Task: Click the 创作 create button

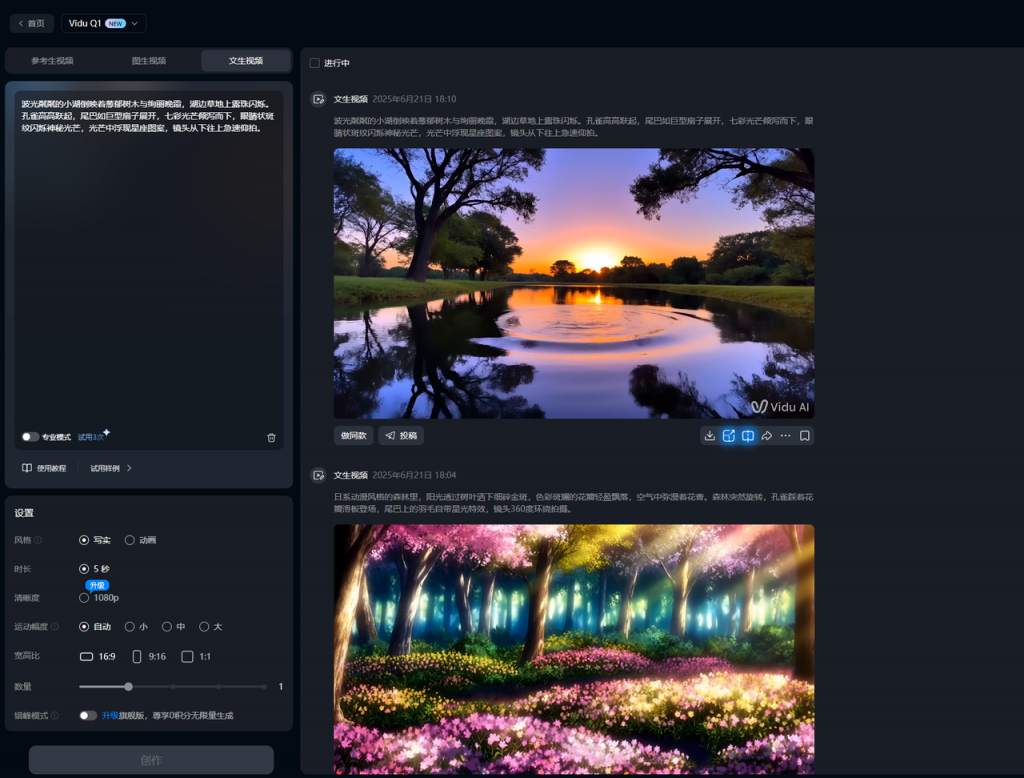Action: [x=151, y=760]
